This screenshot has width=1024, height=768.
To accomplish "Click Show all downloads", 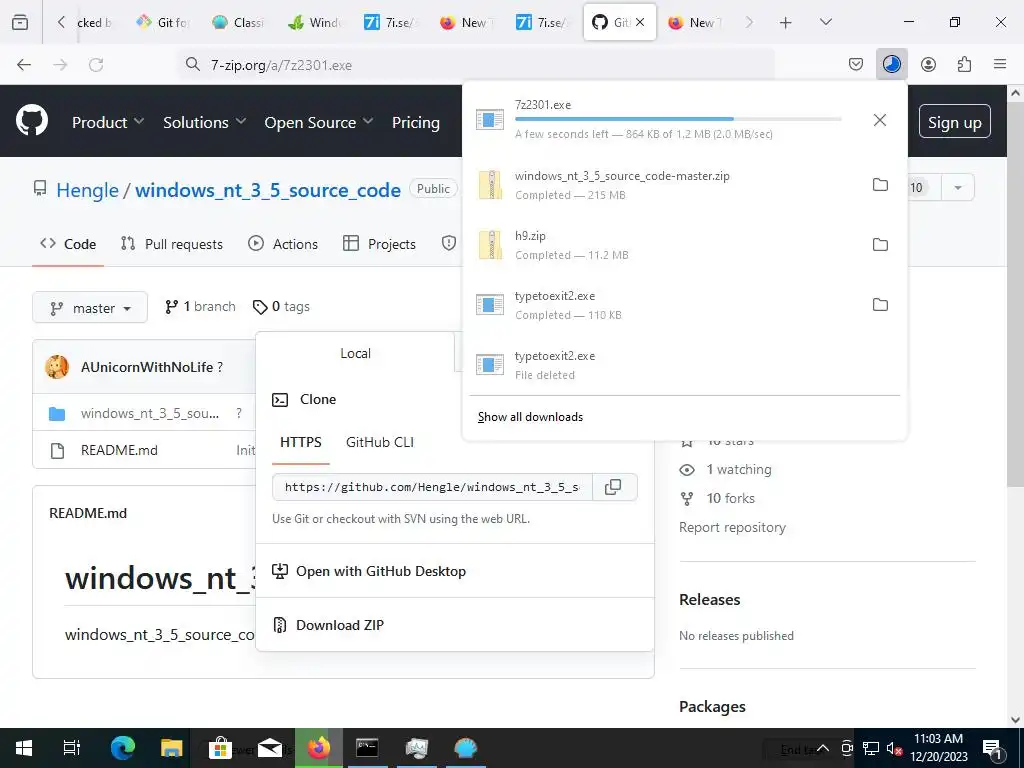I will pos(530,417).
